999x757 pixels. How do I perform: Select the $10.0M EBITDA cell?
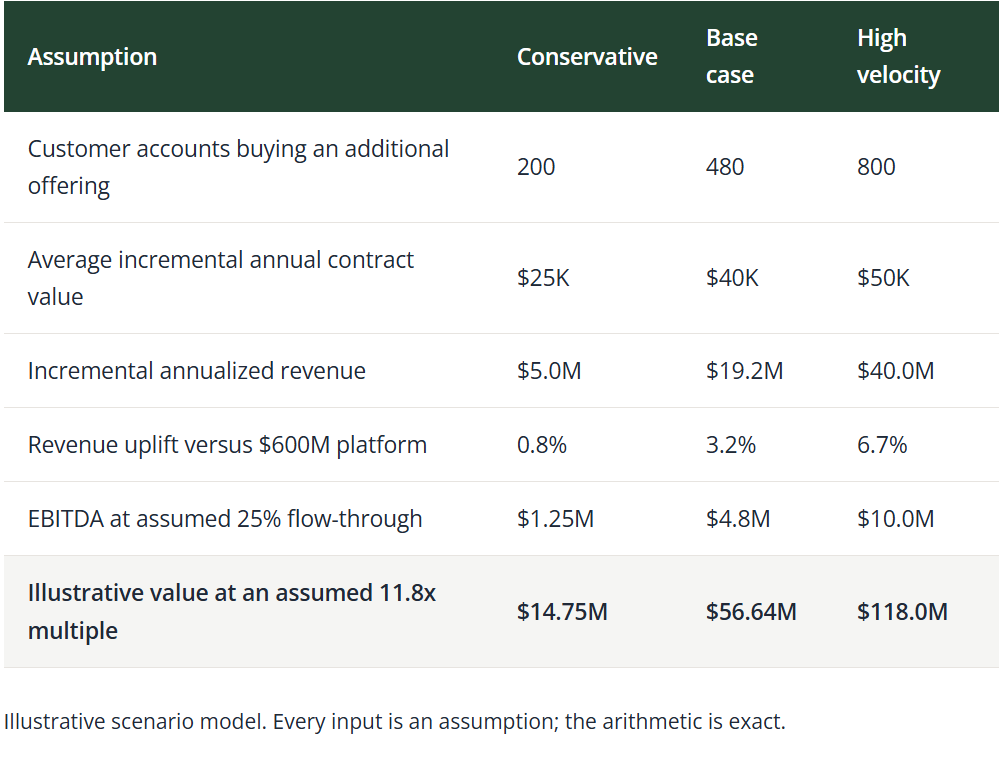pyautogui.click(x=895, y=519)
